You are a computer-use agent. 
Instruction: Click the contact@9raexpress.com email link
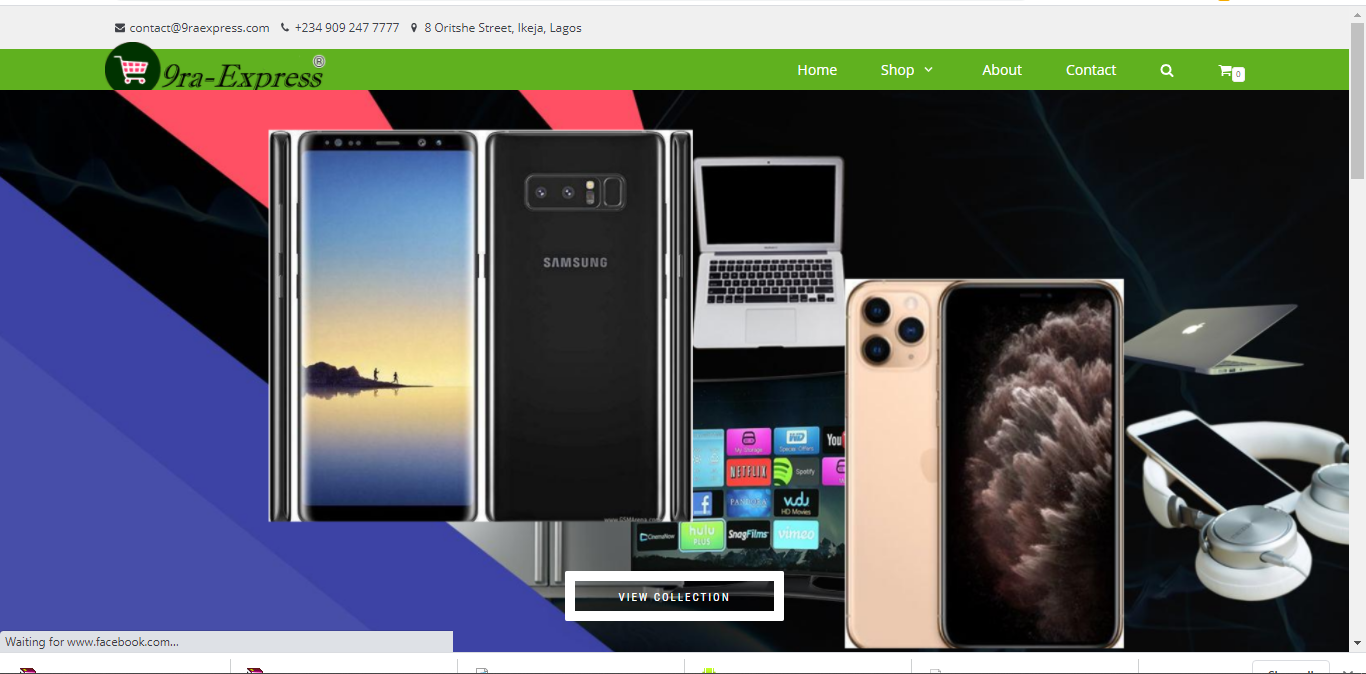[199, 28]
